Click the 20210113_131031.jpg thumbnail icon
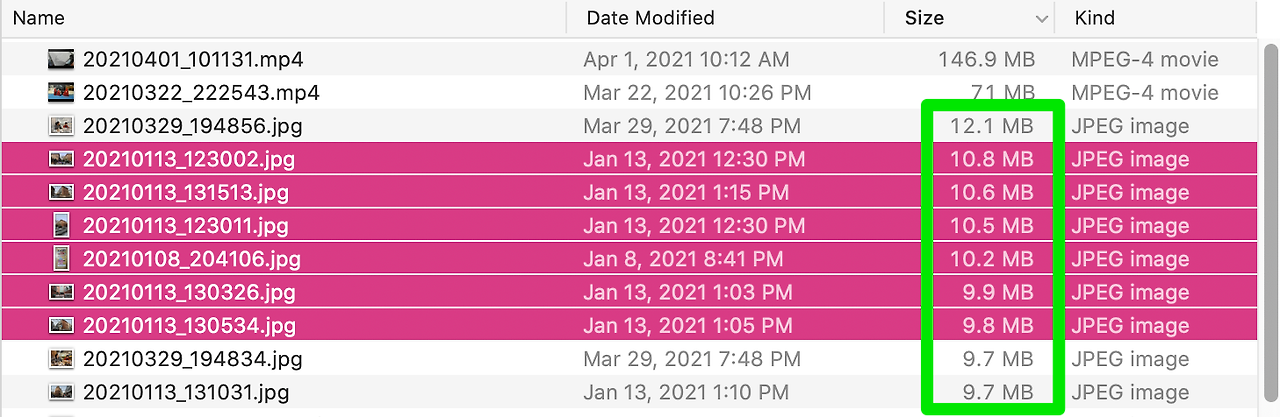Screen dimensions: 1280x417 pos(61,392)
